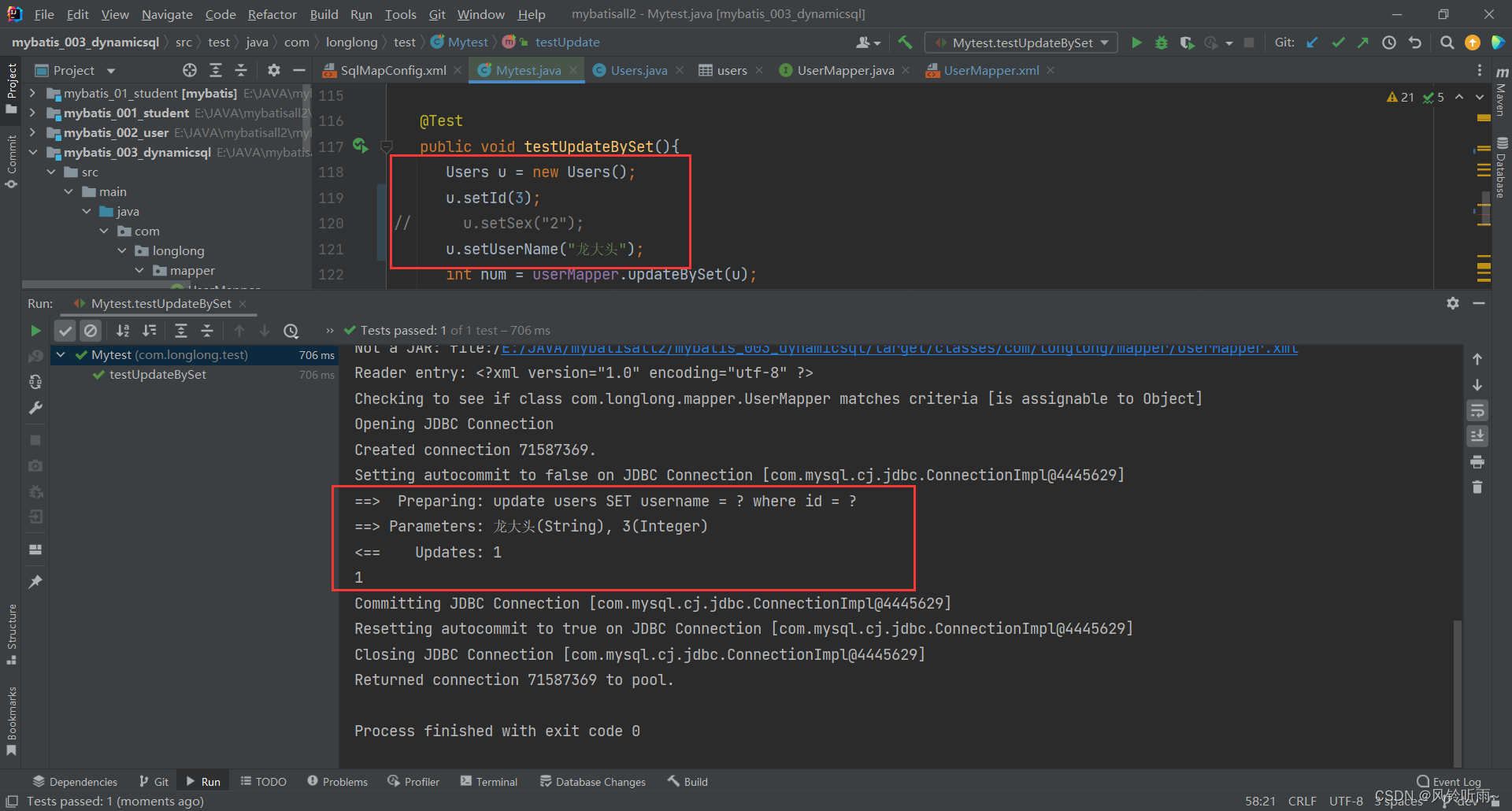The width and height of the screenshot is (1512, 811).
Task: Switch to Users.java editor tab
Action: pos(639,70)
